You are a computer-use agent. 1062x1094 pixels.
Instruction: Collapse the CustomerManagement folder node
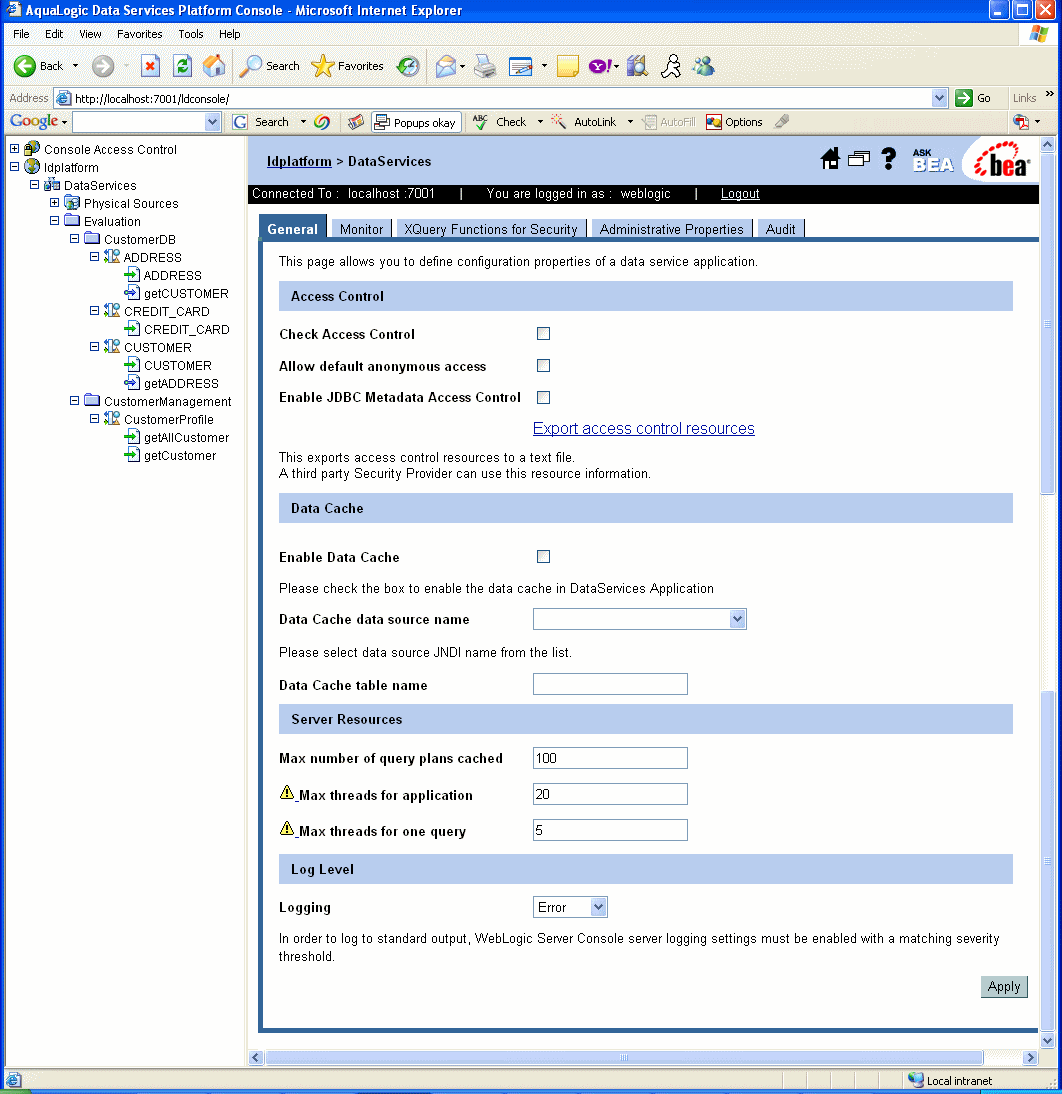tap(75, 400)
